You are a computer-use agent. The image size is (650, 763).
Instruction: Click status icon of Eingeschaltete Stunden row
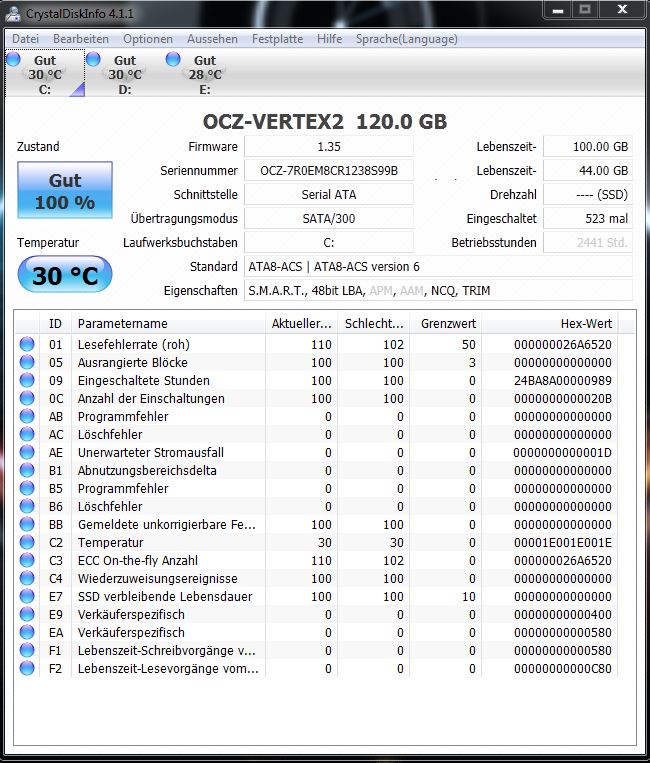[x=27, y=380]
